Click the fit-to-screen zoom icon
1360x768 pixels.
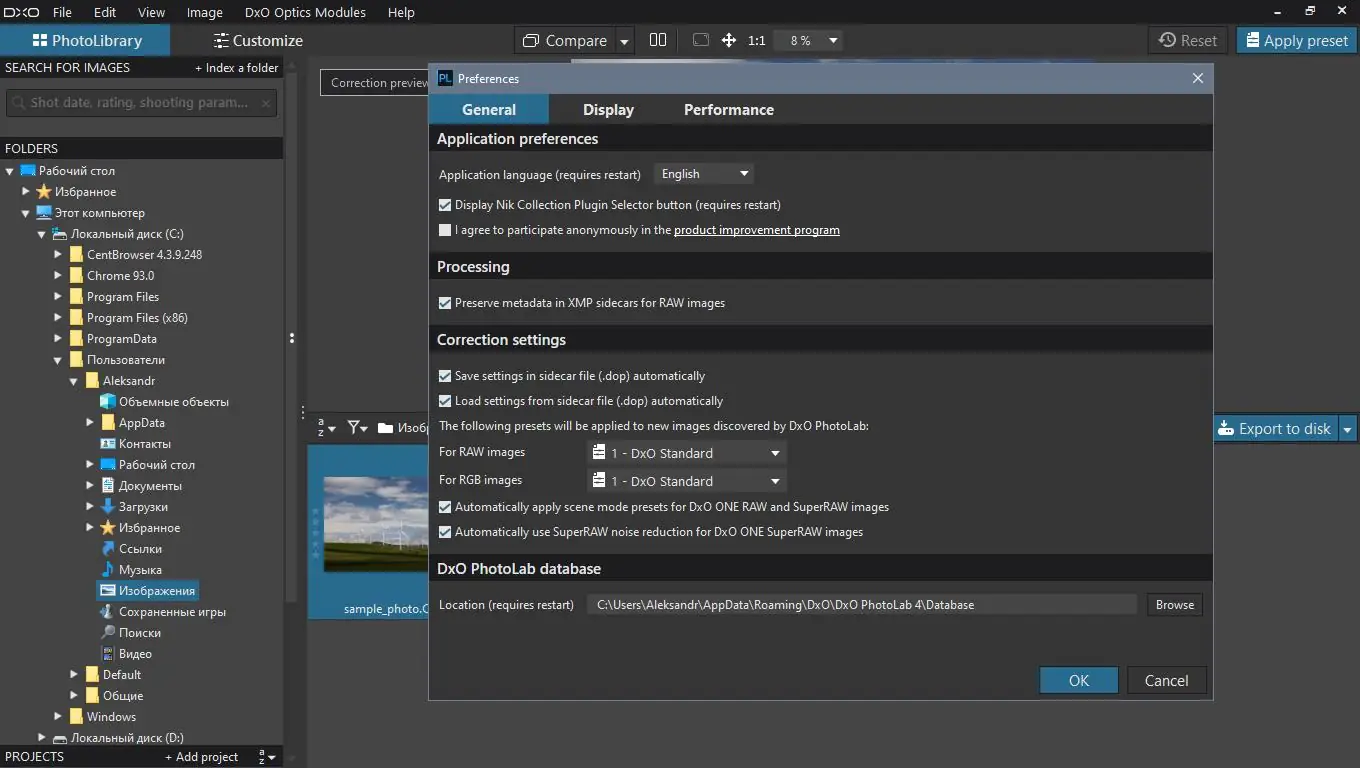(701, 40)
